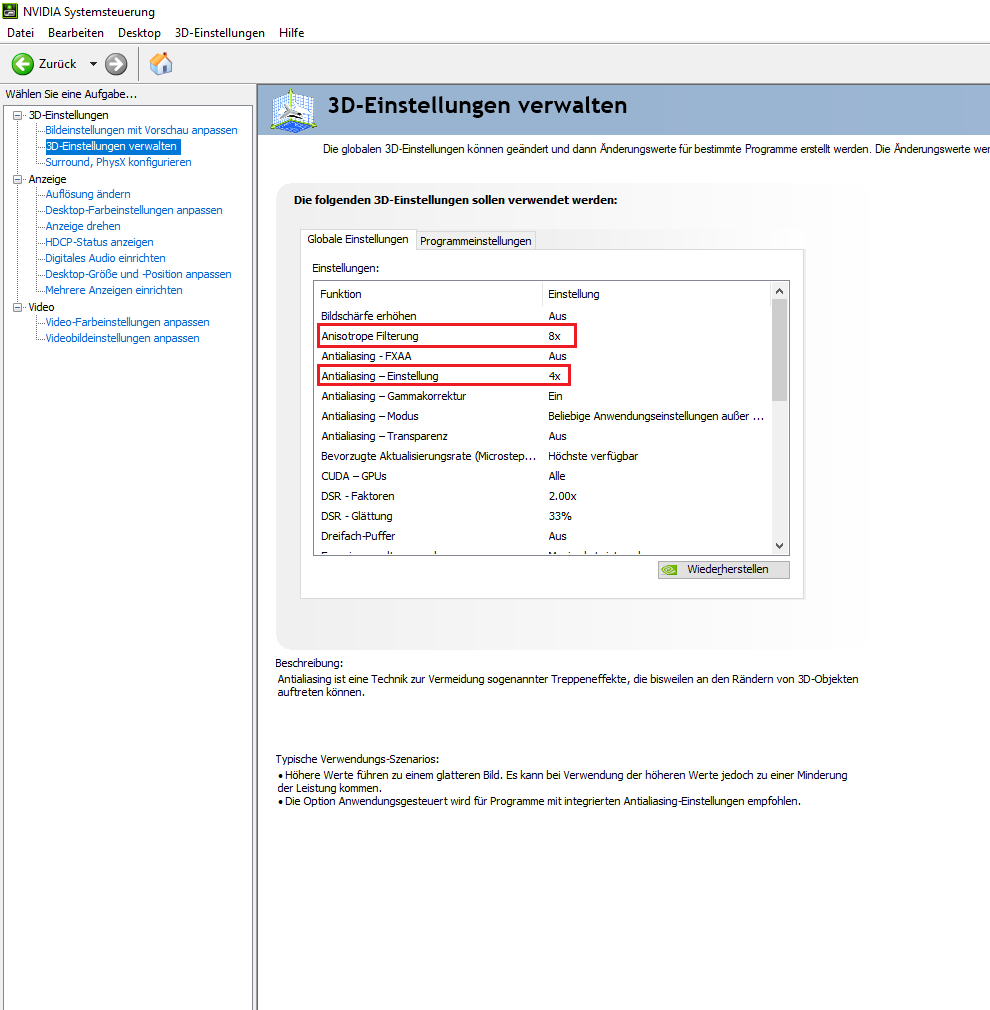Change Antialiasing – Modus value Beliebige Anwendungseinstellungen
The height and width of the screenshot is (1010, 990).
click(x=656, y=416)
